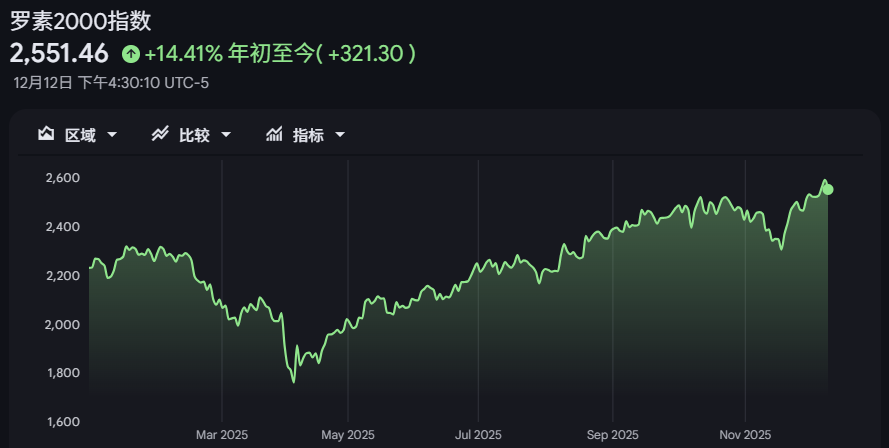Click the 2,000 y-axis label
Viewport: 889px width, 448px height.
pyautogui.click(x=62, y=324)
